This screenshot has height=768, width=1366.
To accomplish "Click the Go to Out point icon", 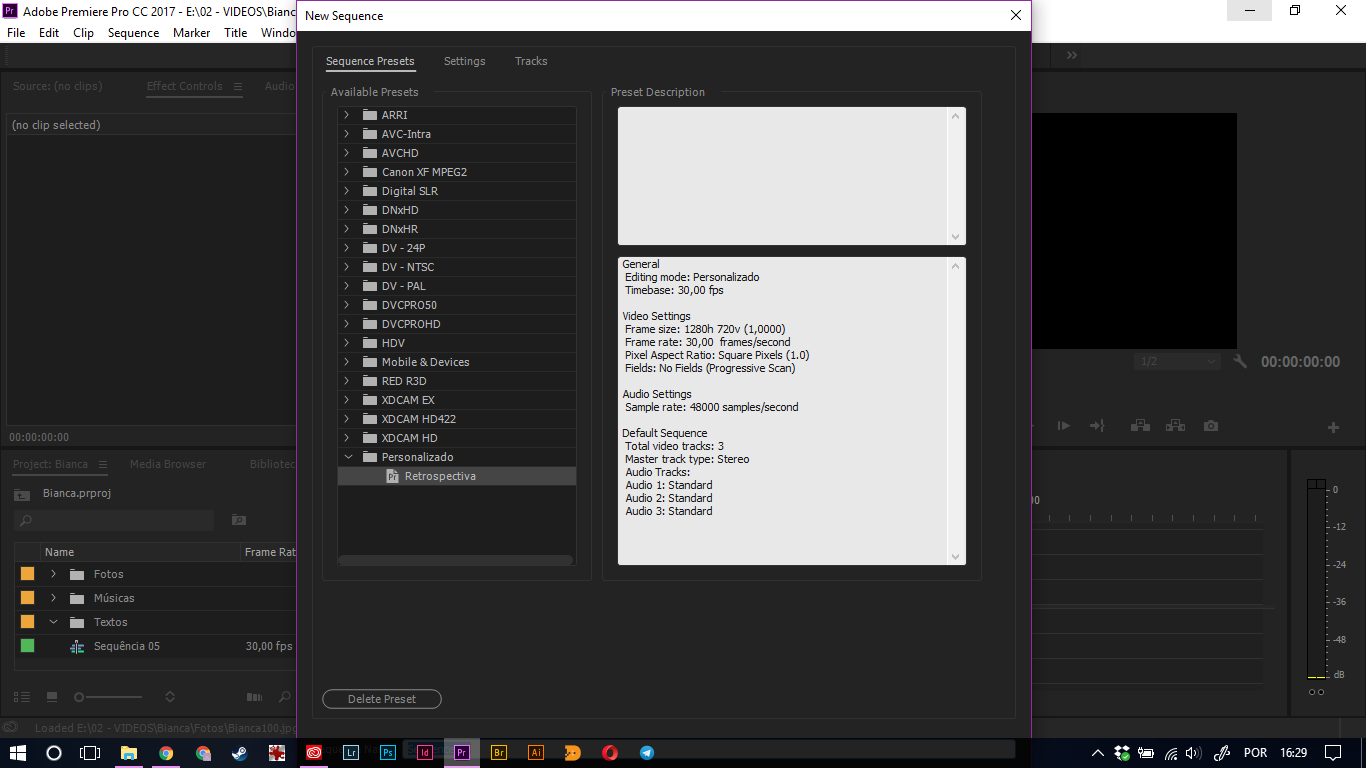I will click(x=1097, y=426).
